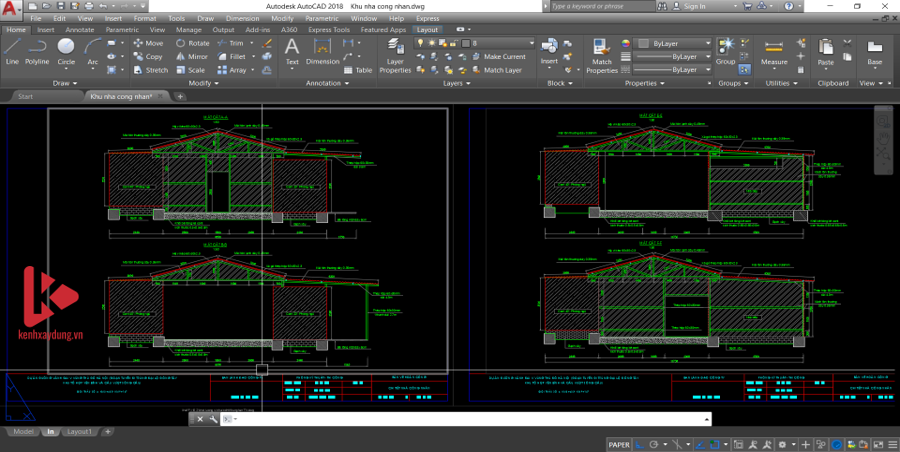Image resolution: width=900 pixels, height=452 pixels.
Task: Expand the Draw panel flyout
Action: [66, 83]
